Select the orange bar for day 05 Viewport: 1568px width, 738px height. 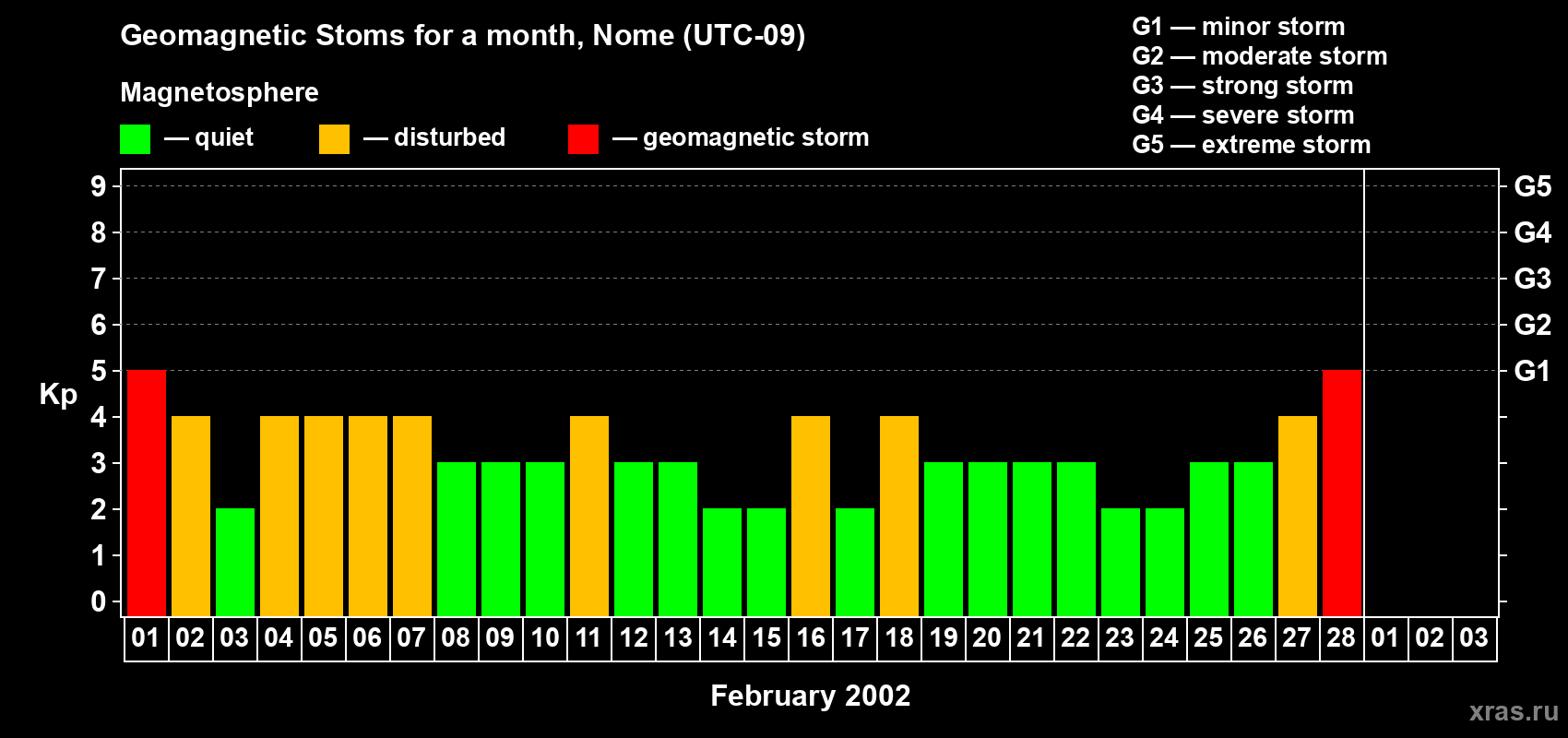point(324,517)
